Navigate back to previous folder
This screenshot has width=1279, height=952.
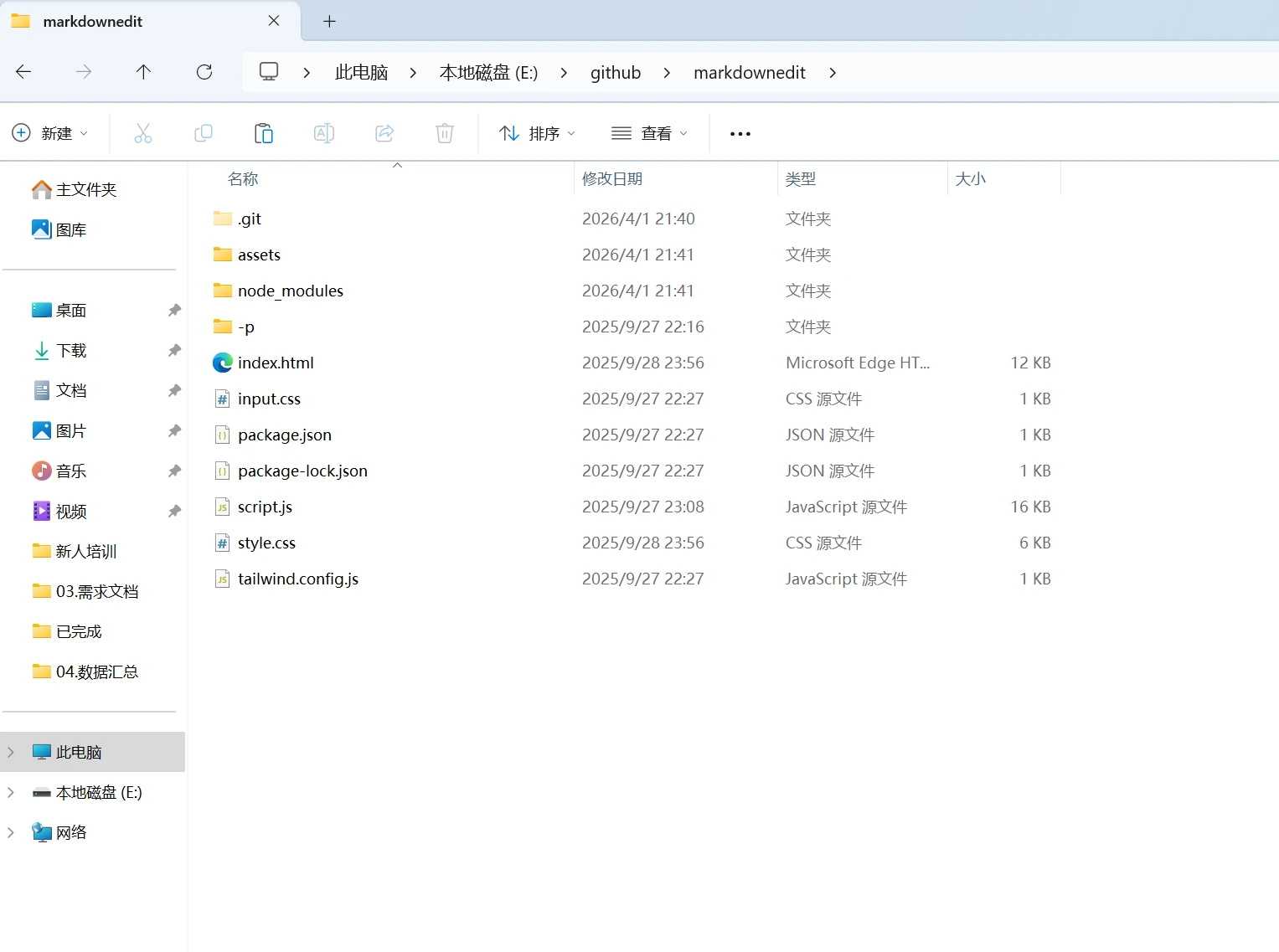click(x=23, y=72)
